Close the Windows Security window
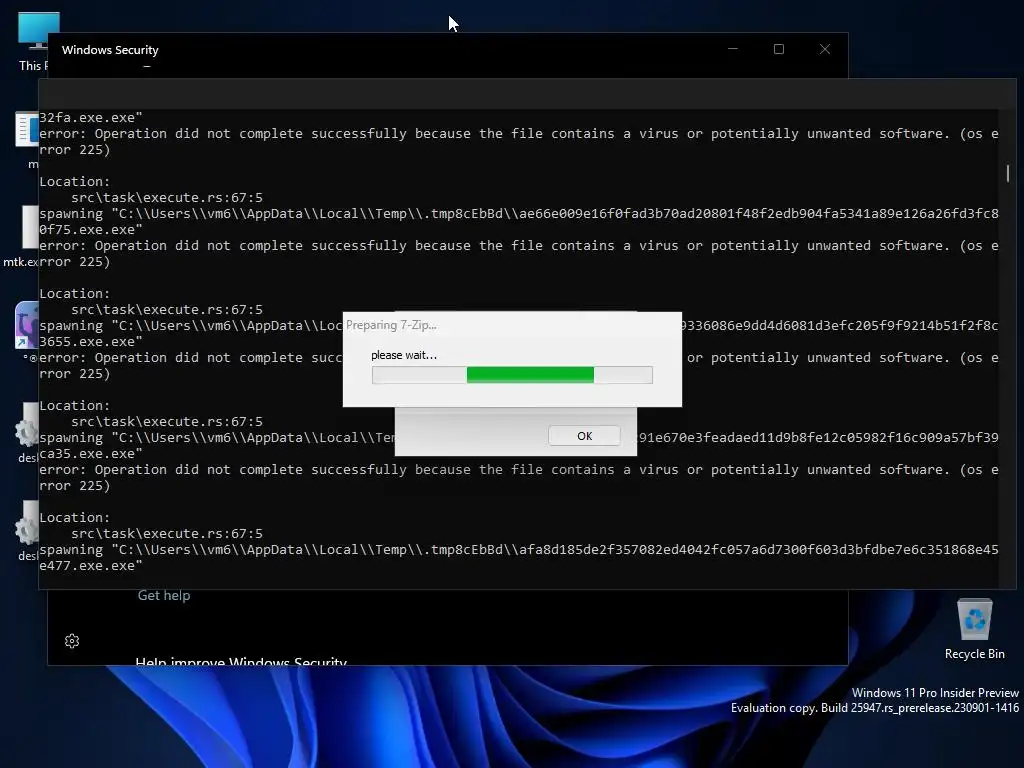 click(x=825, y=49)
